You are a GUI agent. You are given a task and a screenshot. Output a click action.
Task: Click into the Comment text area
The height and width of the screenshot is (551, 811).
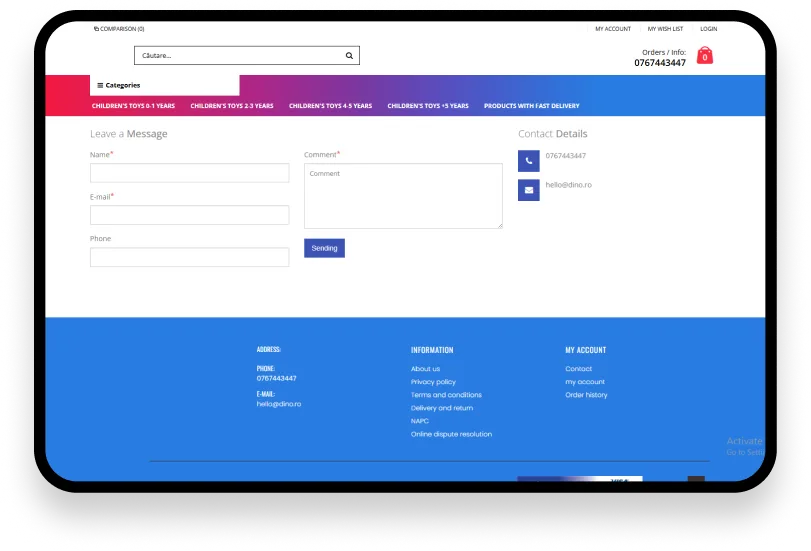pos(403,196)
